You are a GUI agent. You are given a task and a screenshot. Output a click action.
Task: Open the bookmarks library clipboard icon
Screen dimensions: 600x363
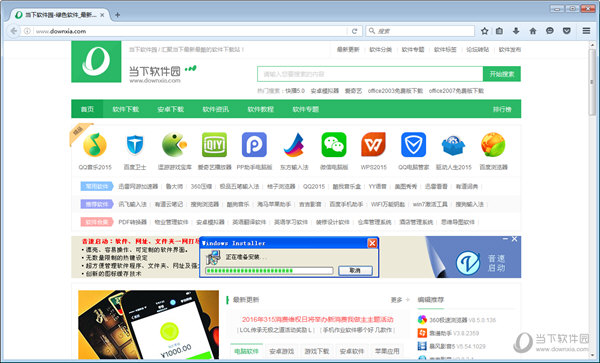click(499, 31)
